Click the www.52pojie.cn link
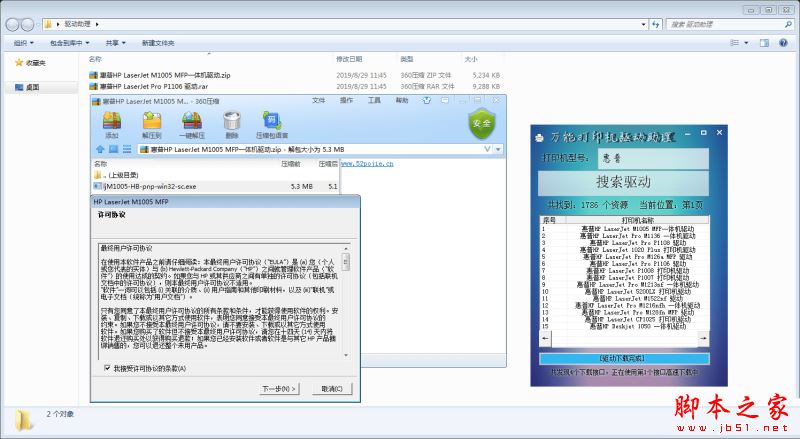The width and height of the screenshot is (800, 439). [x=368, y=163]
